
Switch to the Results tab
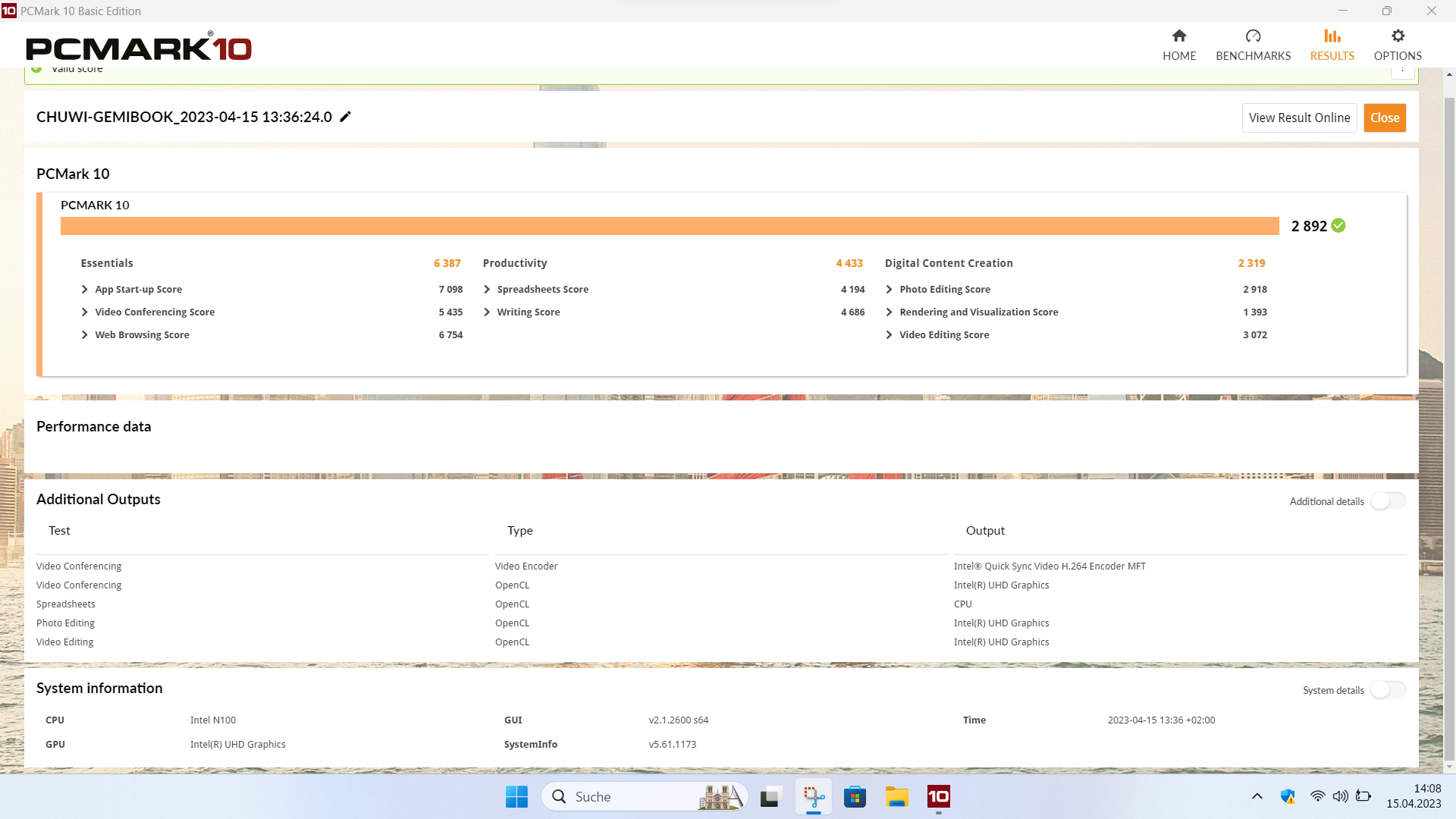point(1332,45)
